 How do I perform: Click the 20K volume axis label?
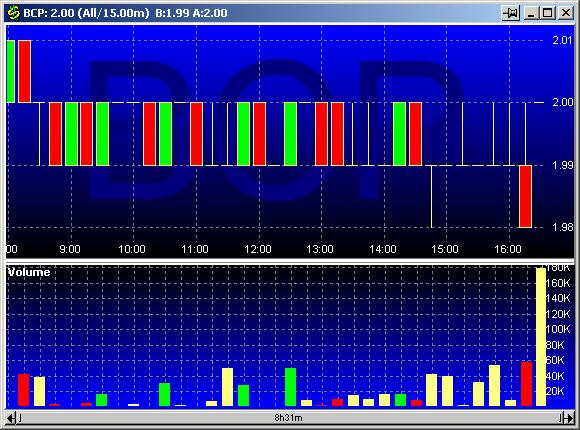click(x=556, y=391)
